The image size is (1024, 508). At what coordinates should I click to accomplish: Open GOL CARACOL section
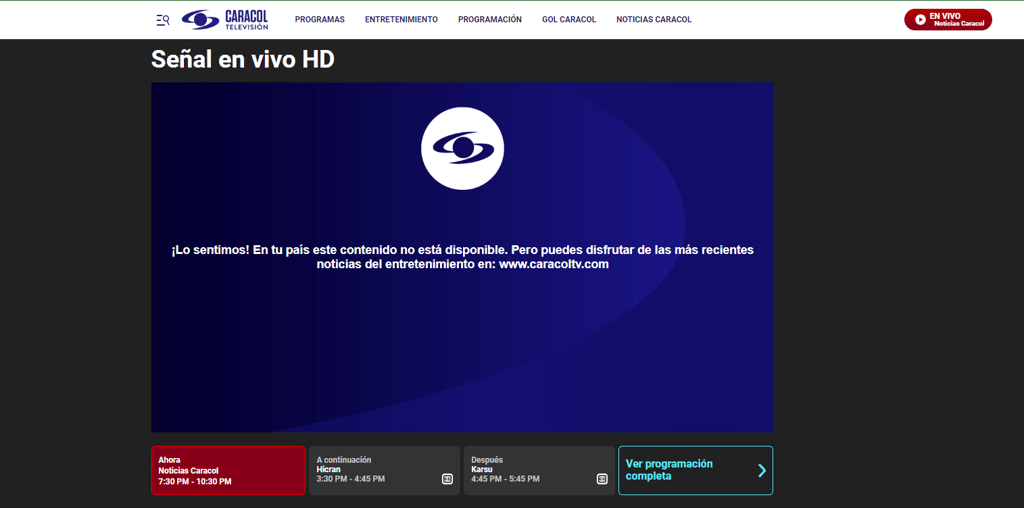pyautogui.click(x=569, y=20)
